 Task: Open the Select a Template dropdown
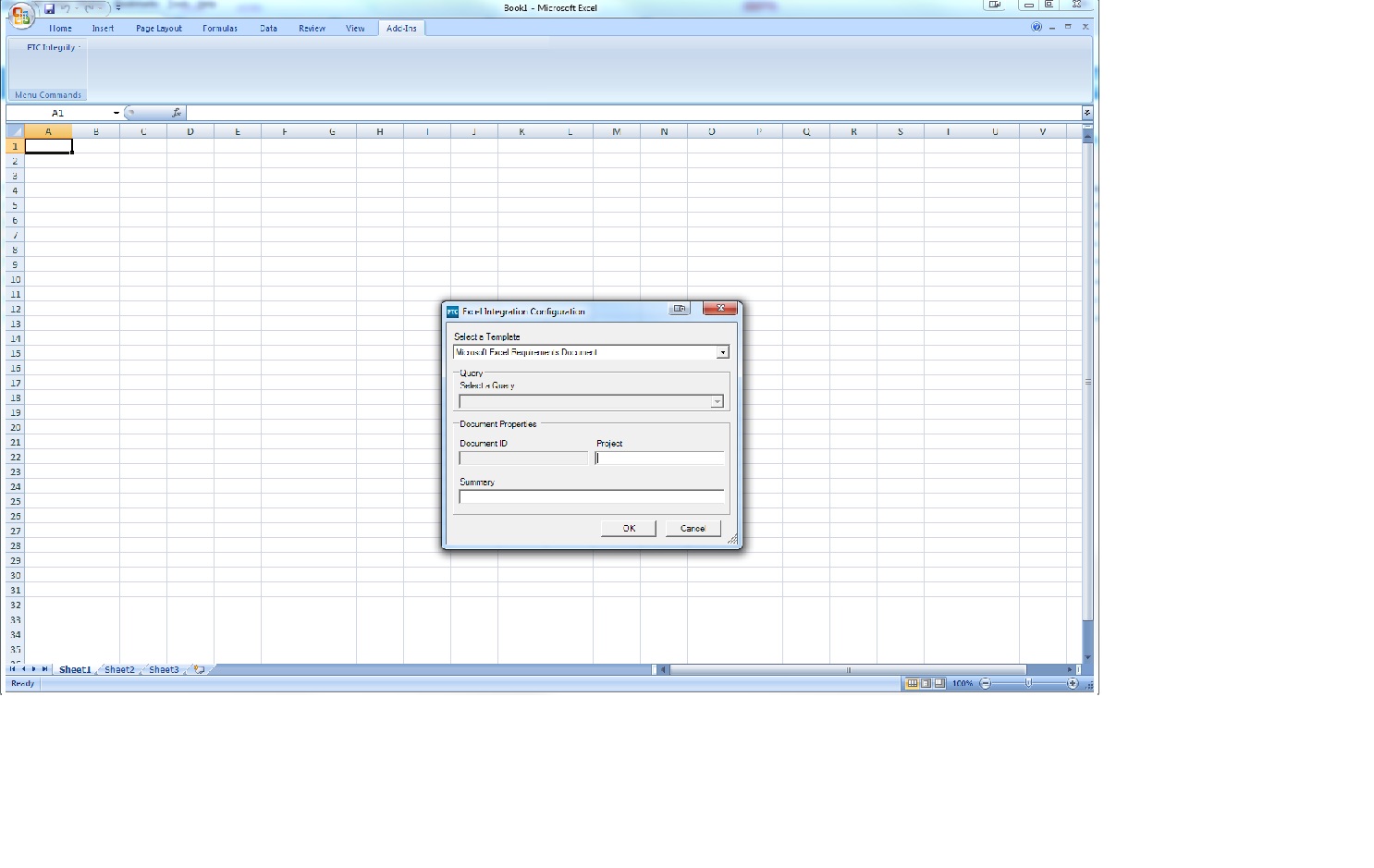pyautogui.click(x=723, y=352)
